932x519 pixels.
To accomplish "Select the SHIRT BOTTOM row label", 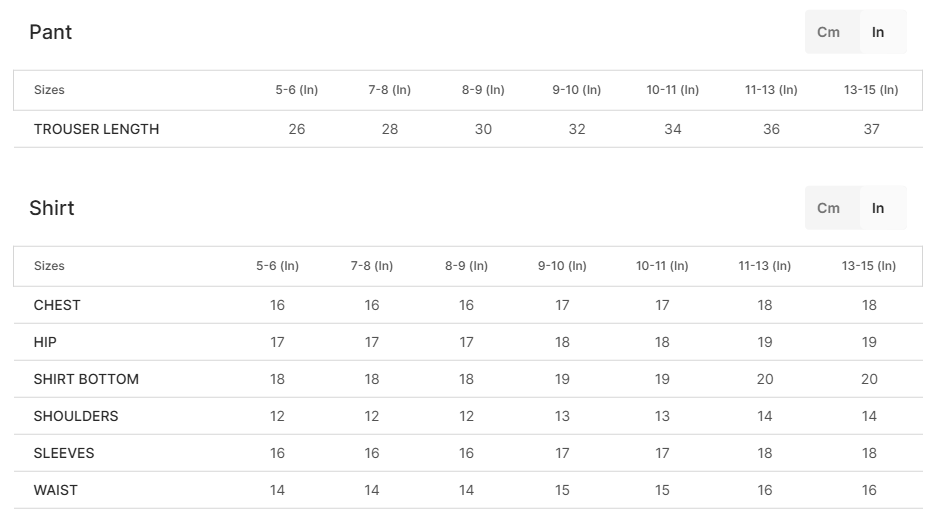I will (x=86, y=379).
